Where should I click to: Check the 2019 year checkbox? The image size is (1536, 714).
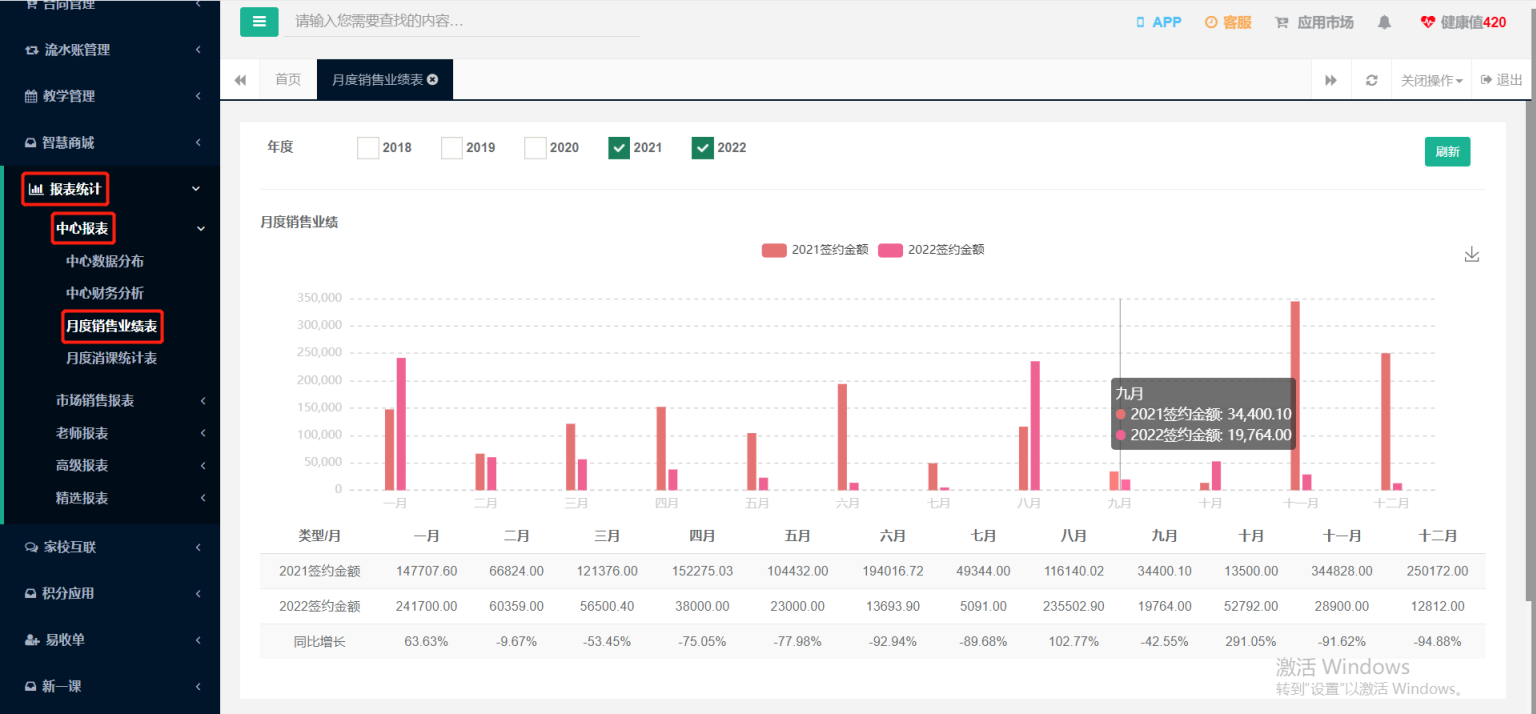(452, 148)
